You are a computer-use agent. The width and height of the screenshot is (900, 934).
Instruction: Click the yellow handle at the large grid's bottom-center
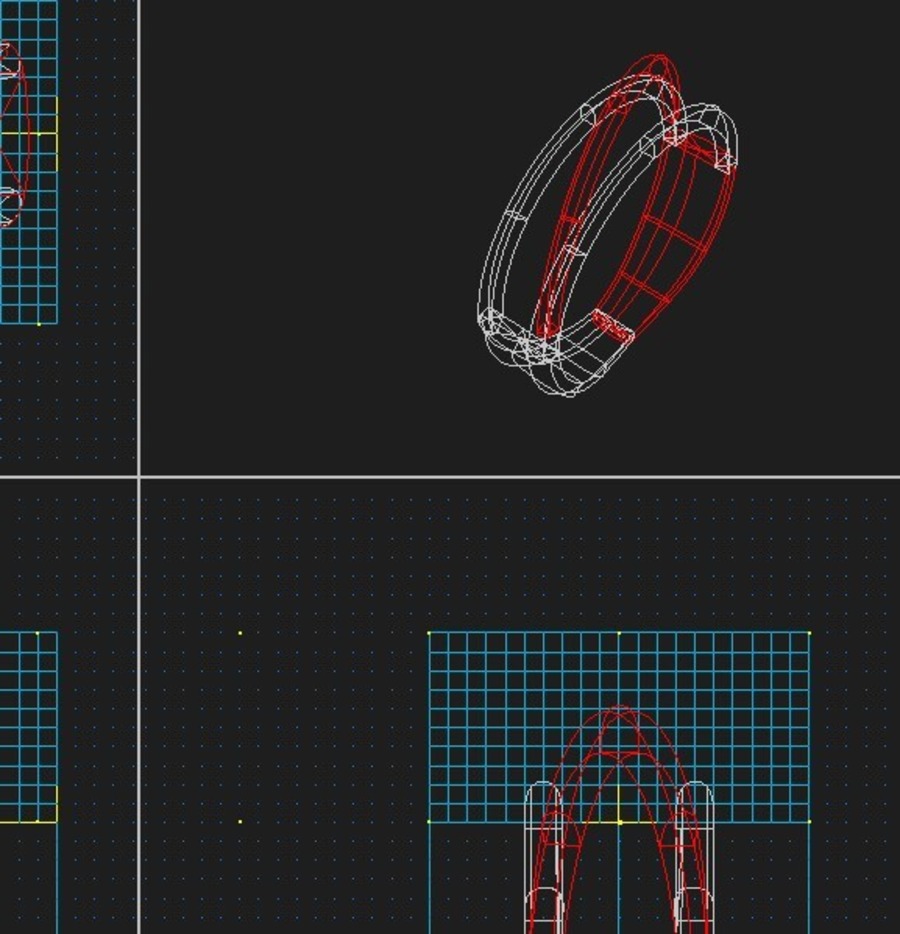click(x=619, y=822)
